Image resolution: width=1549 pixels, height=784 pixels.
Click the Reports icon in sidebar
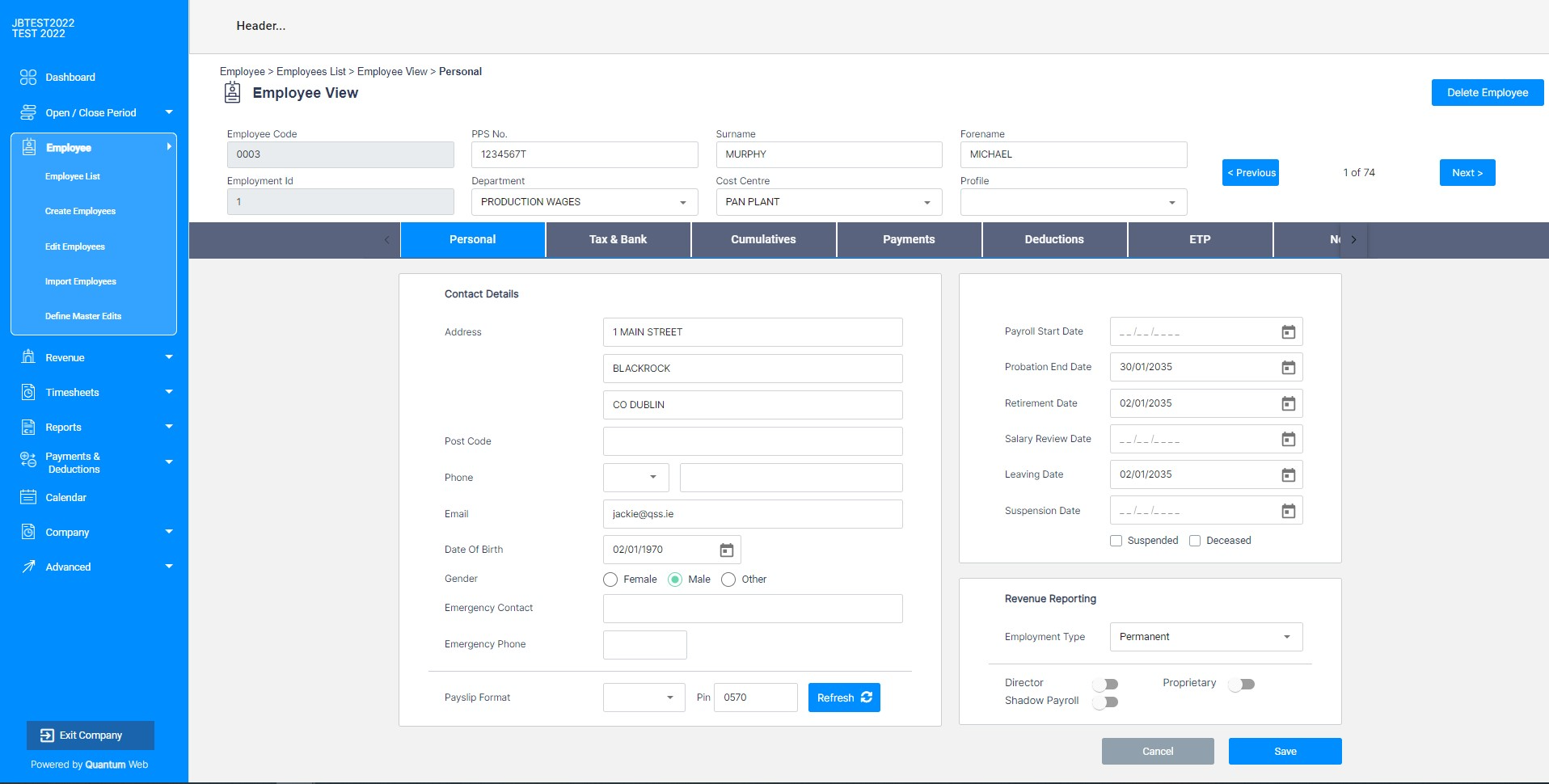[x=28, y=427]
